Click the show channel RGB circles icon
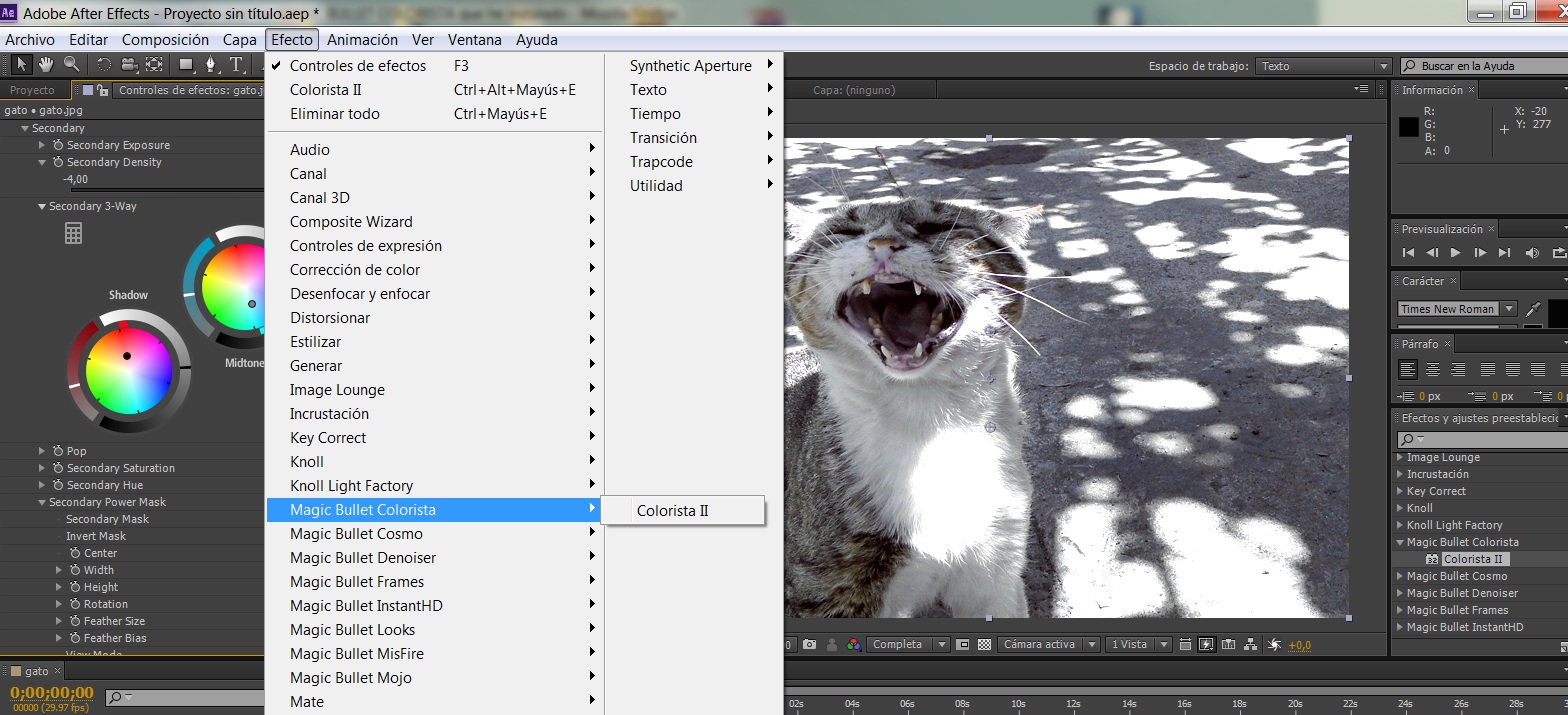The image size is (1568, 715). click(x=853, y=645)
